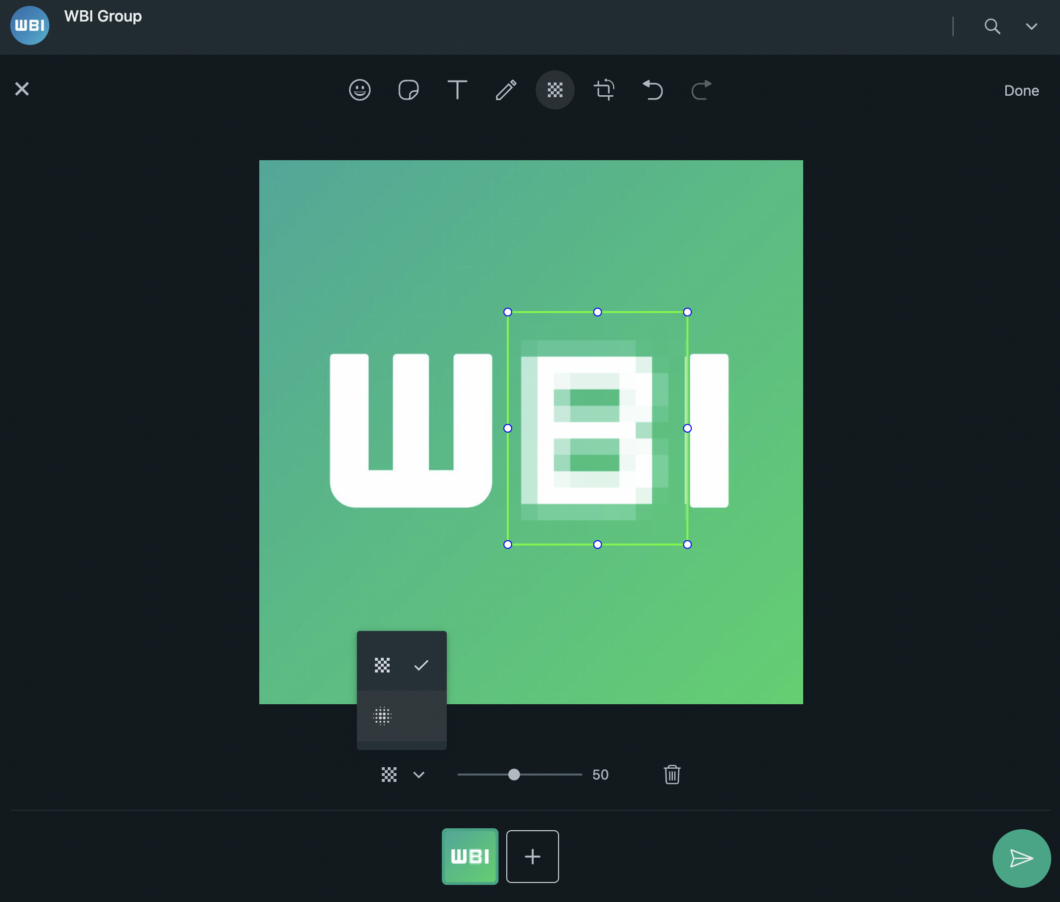Redo the last undone edit
Image resolution: width=1060 pixels, height=902 pixels.
pyautogui.click(x=702, y=90)
